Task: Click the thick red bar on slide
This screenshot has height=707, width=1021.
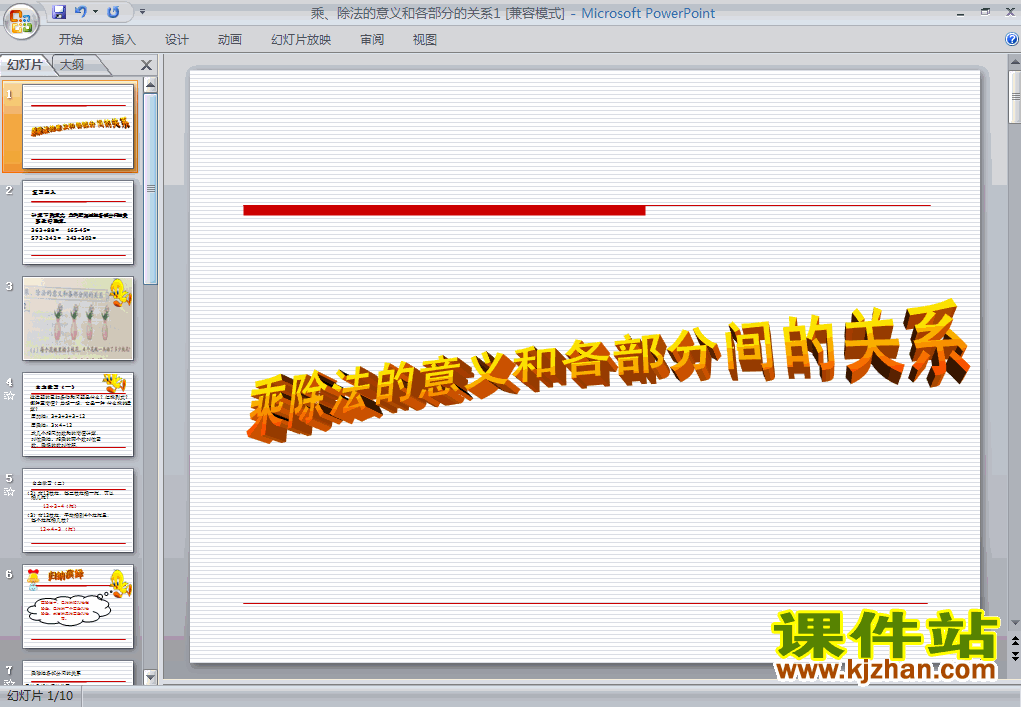Action: (x=444, y=210)
